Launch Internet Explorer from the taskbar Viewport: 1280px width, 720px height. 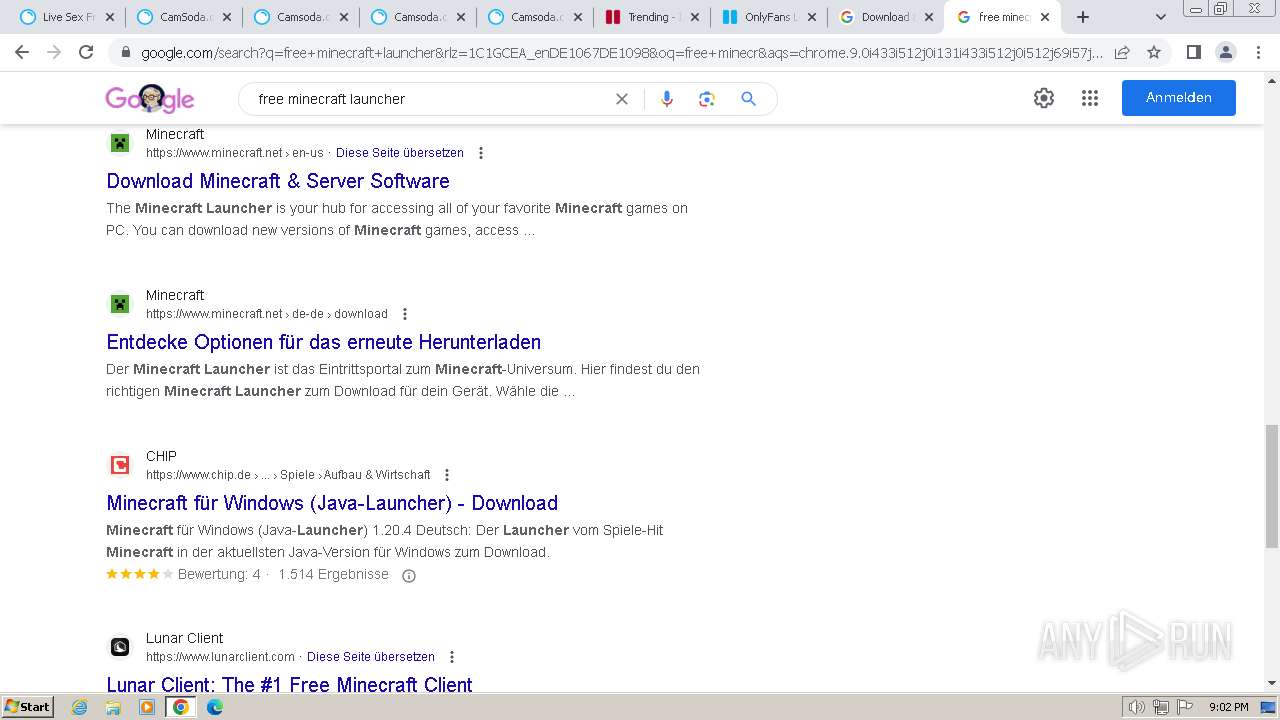[x=80, y=707]
